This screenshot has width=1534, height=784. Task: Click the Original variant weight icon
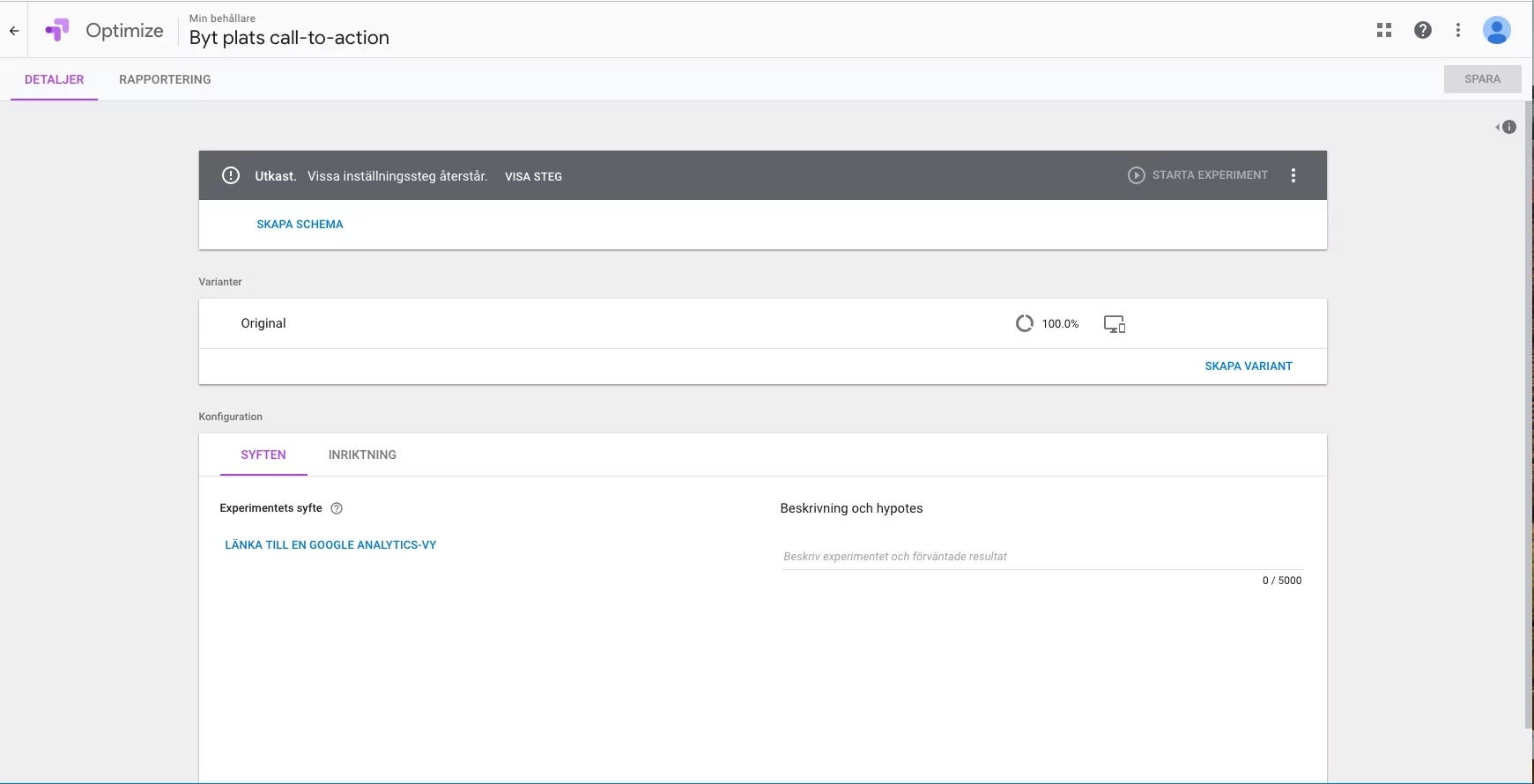1024,323
